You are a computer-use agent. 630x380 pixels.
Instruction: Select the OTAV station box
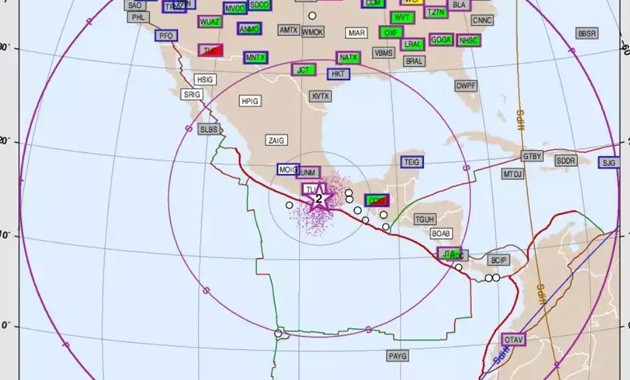click(x=513, y=340)
